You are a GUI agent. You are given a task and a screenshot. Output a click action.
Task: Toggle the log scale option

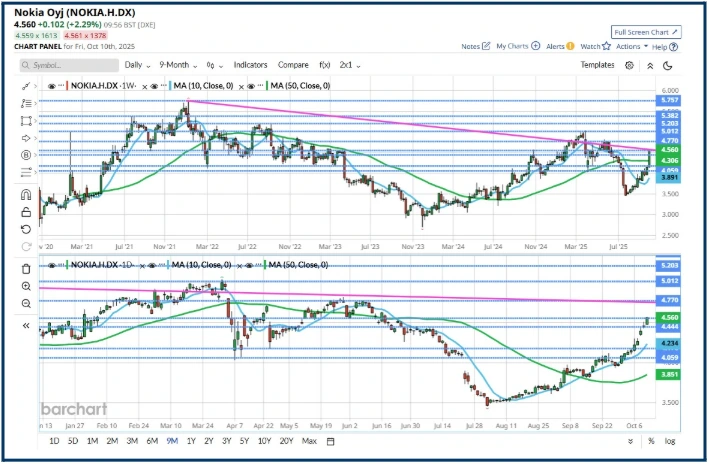point(669,441)
